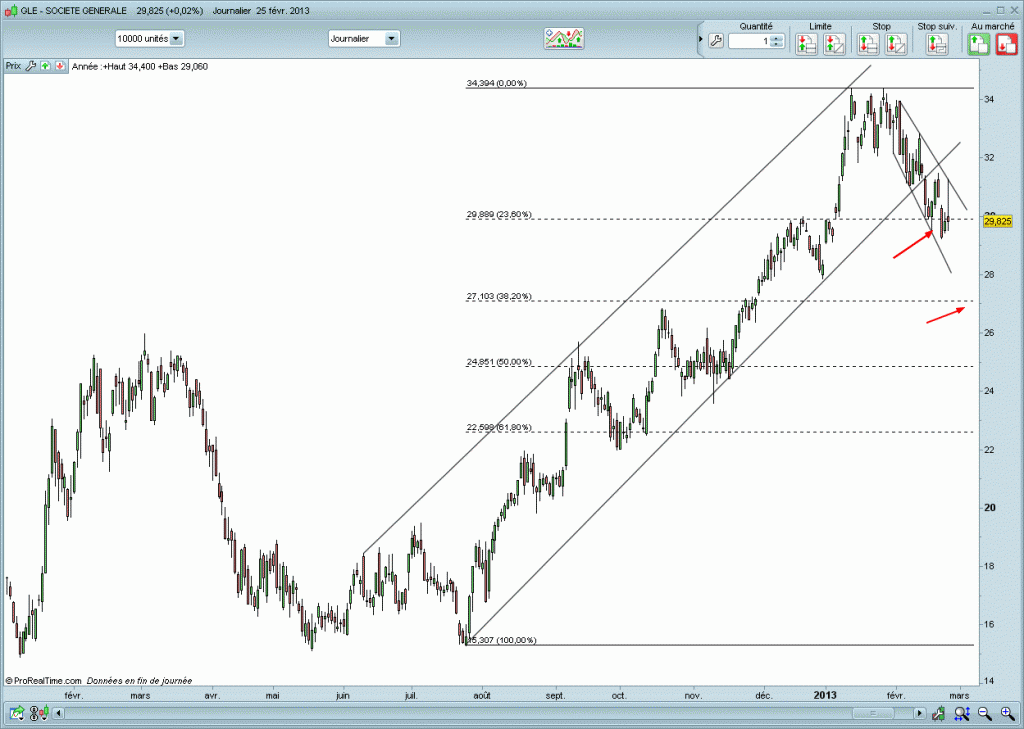Open price settings wrench next to Prix

[30, 66]
